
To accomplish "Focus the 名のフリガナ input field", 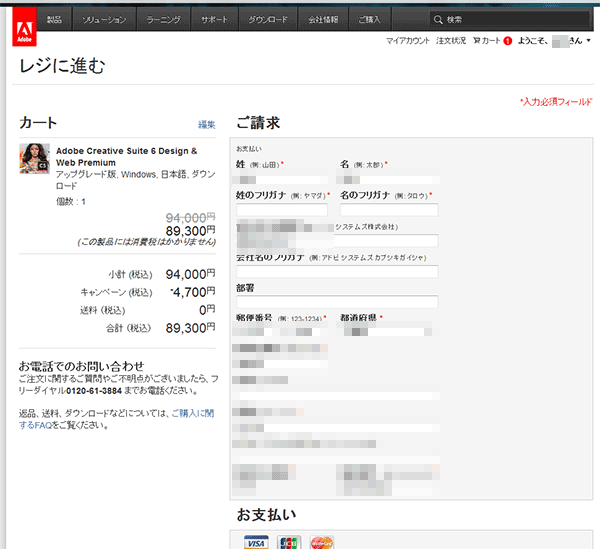I will tap(389, 210).
